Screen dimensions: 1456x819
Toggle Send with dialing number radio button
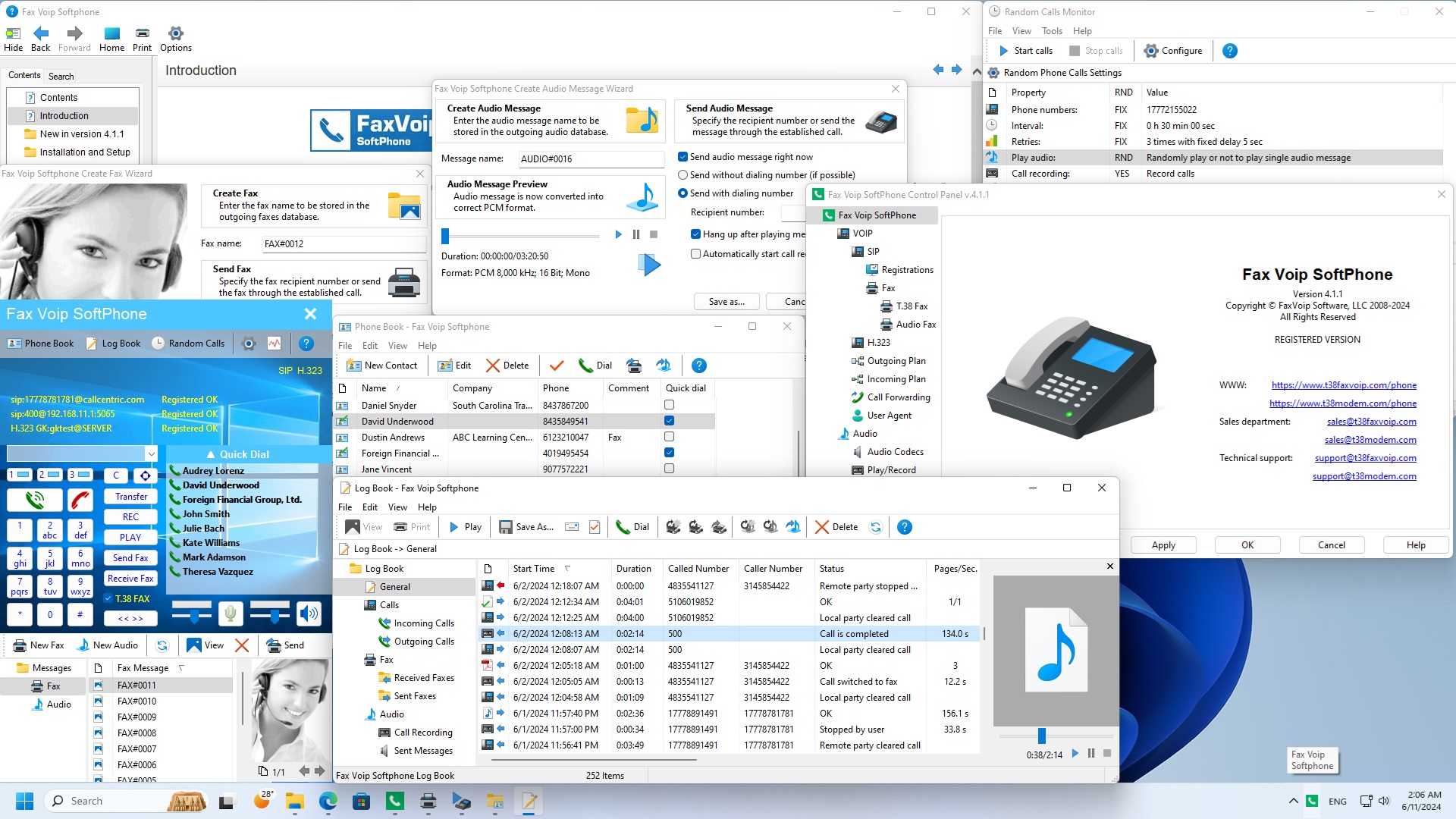(x=682, y=193)
